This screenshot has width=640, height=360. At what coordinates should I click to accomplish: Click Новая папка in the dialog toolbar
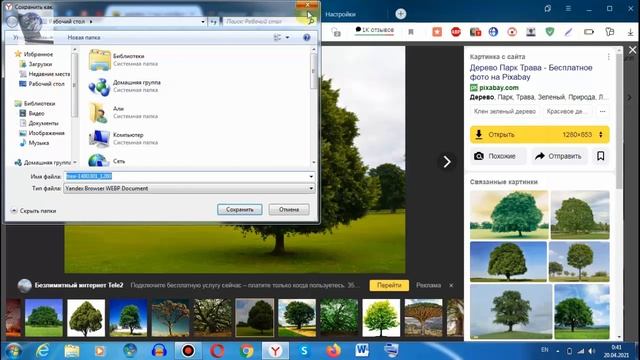(x=84, y=38)
